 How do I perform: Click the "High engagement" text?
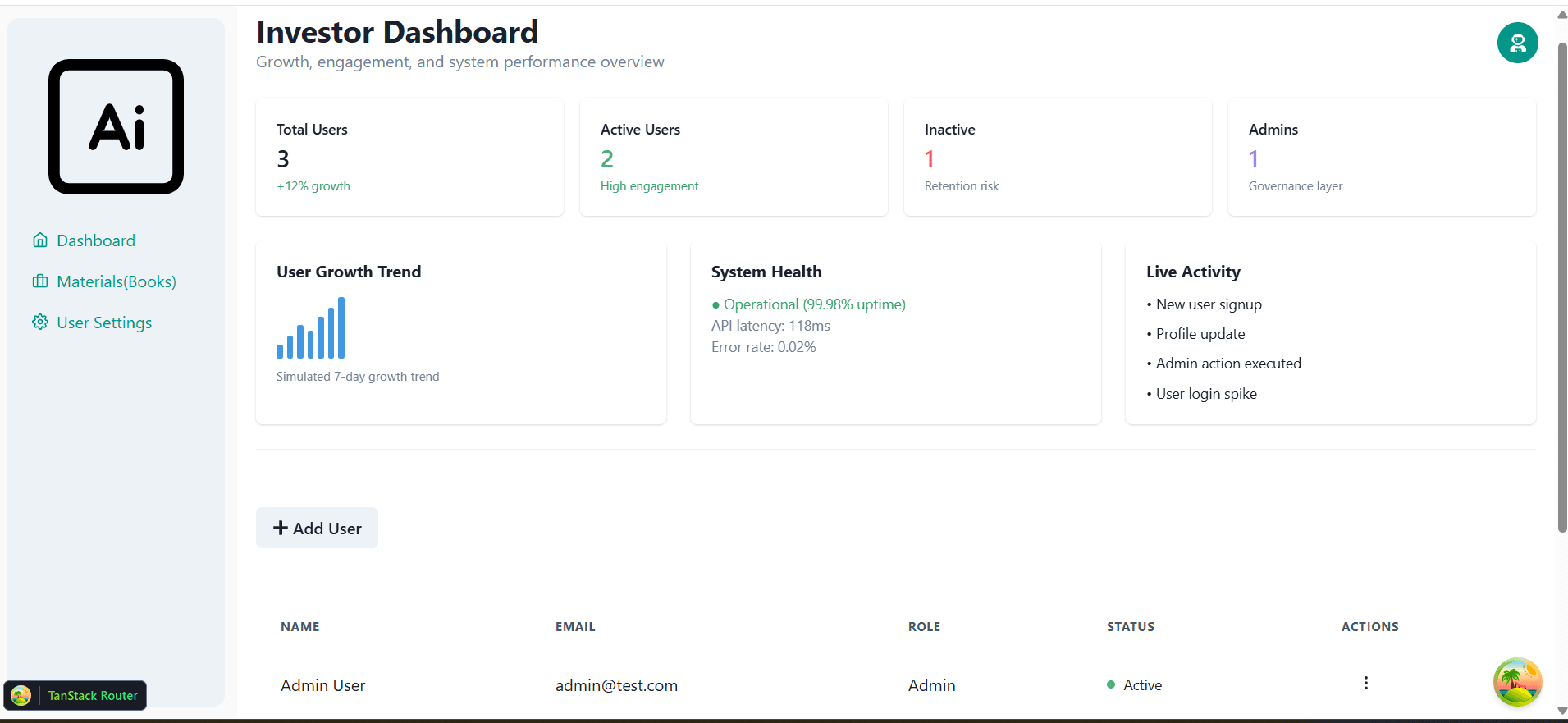pos(649,186)
